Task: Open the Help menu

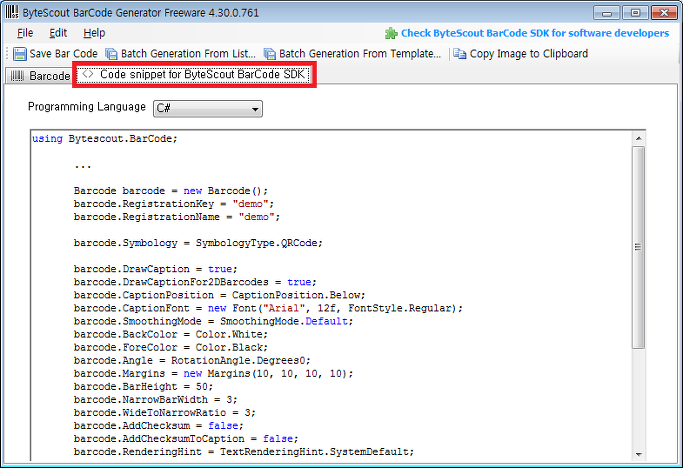Action: (x=94, y=33)
